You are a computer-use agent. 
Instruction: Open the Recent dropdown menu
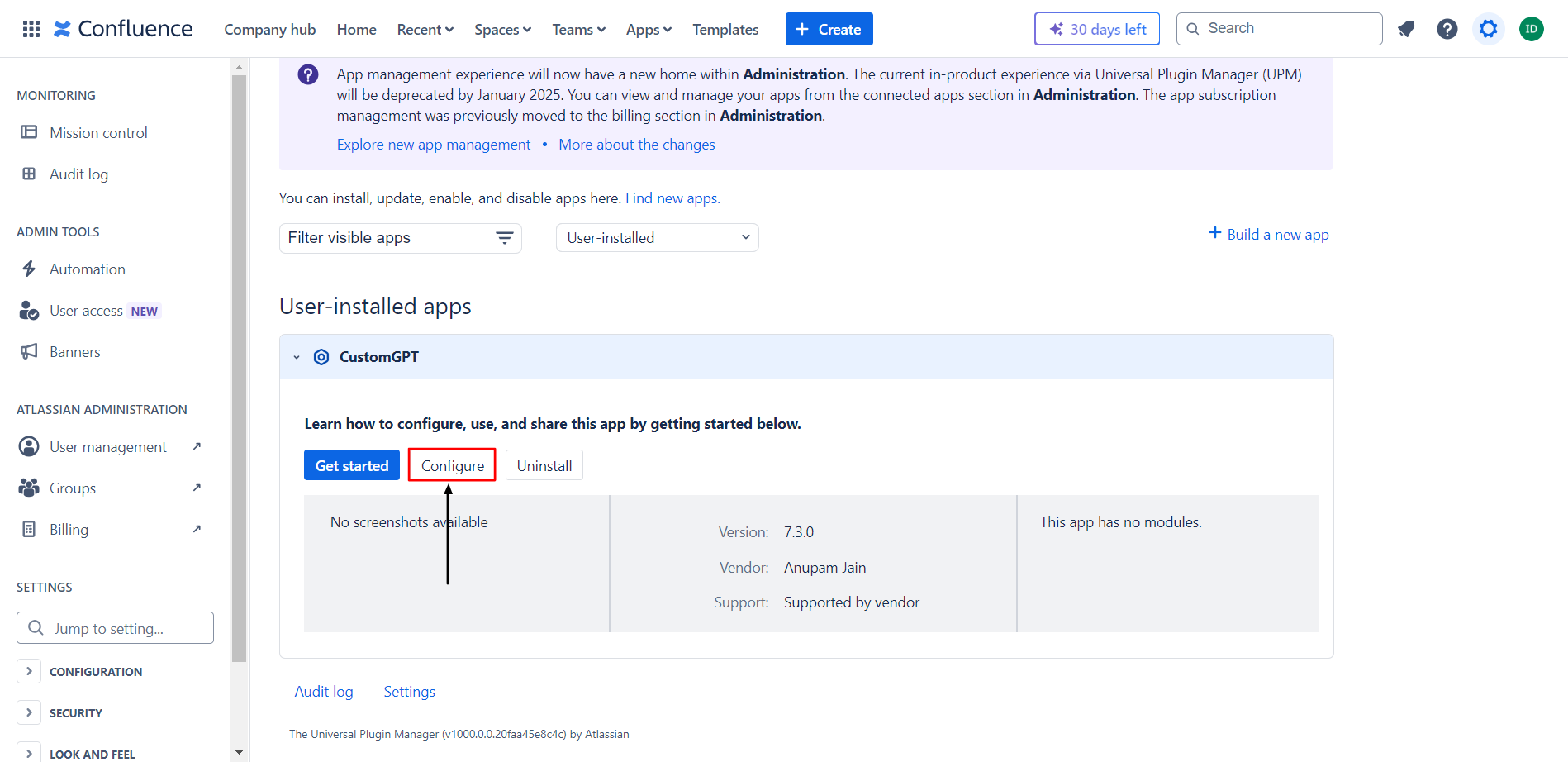coord(425,30)
